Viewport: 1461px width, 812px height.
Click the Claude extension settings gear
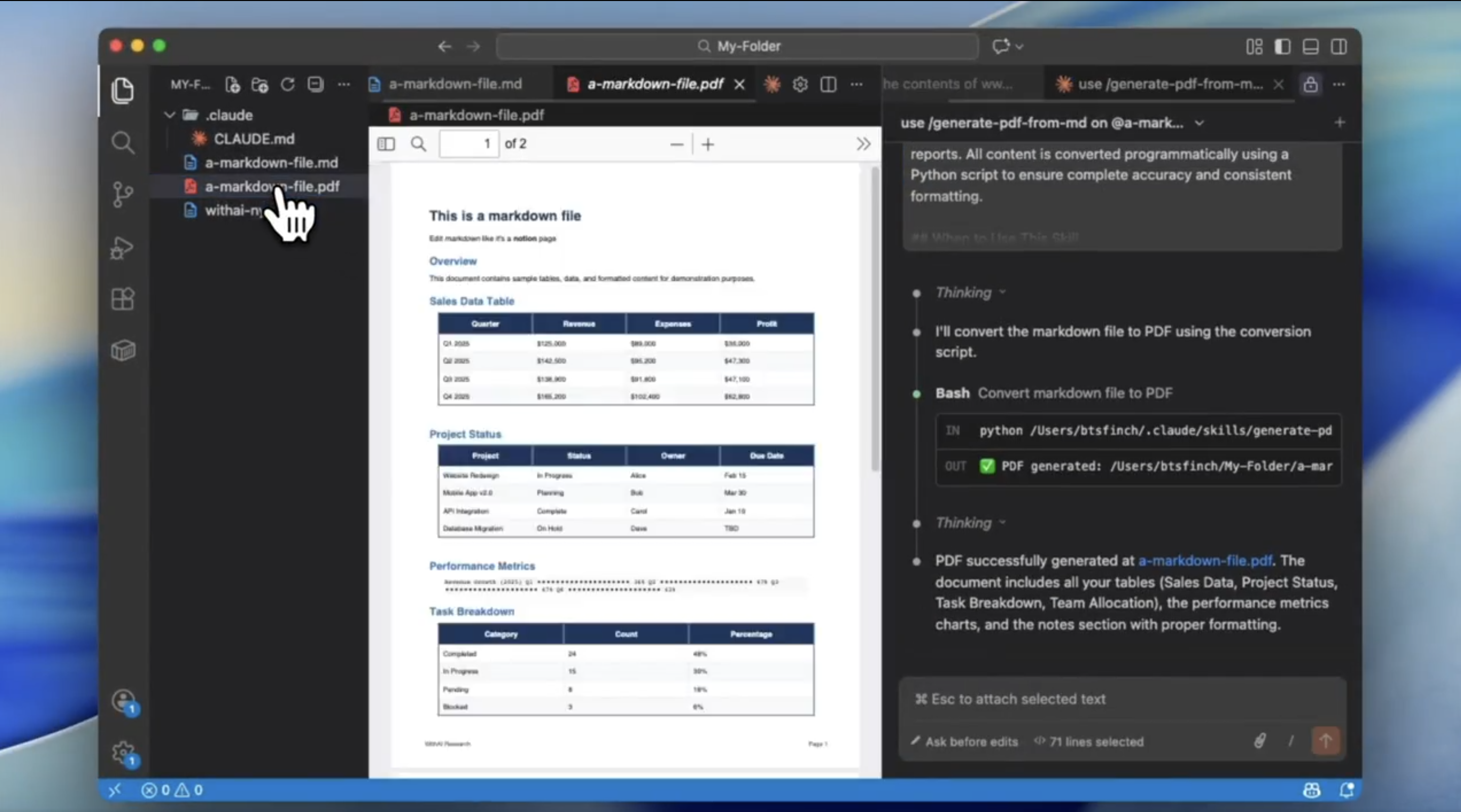(x=800, y=84)
